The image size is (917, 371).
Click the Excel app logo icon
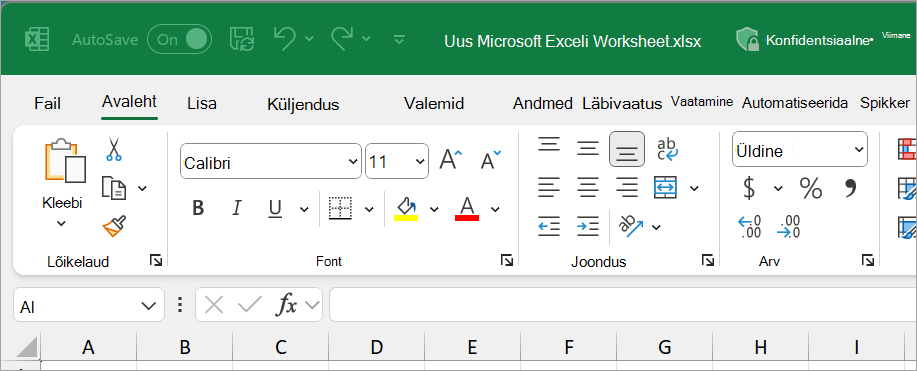click(36, 40)
